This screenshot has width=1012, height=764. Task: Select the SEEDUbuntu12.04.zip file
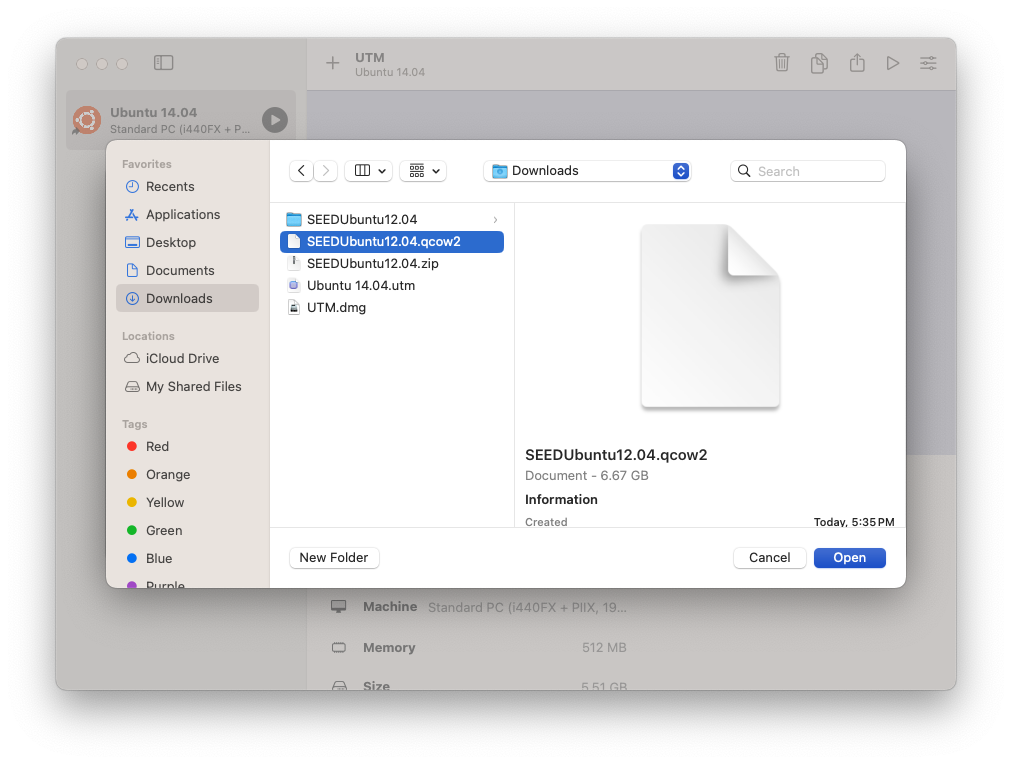tap(372, 264)
